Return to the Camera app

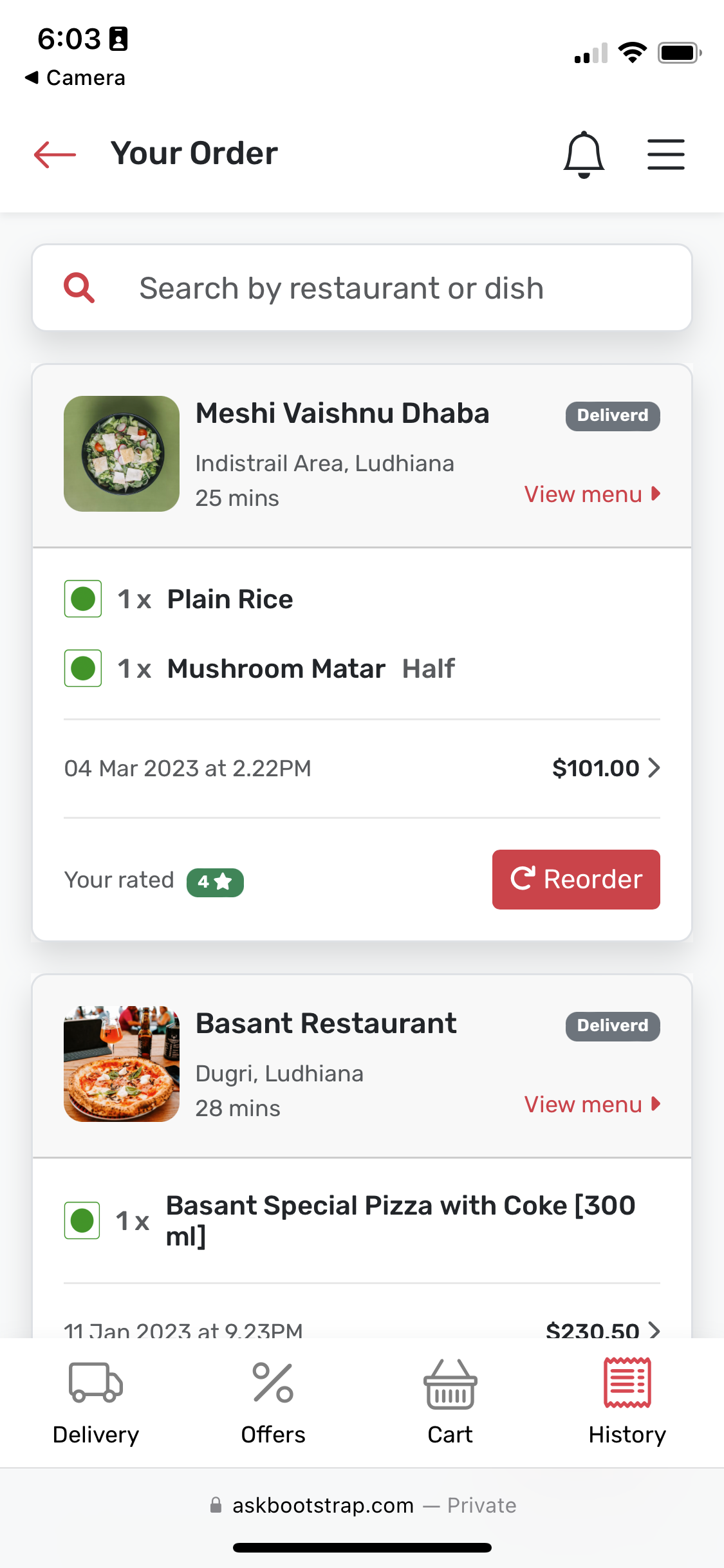(x=75, y=78)
